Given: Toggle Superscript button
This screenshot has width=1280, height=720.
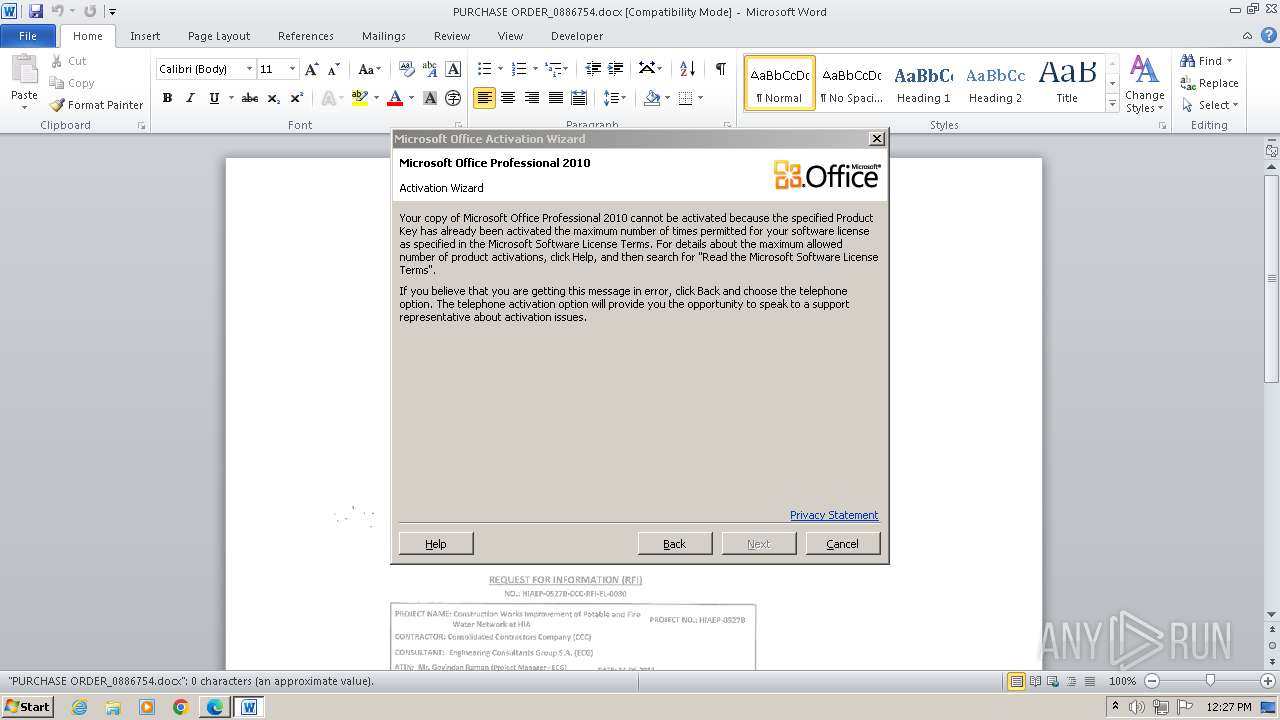Looking at the screenshot, I should (297, 98).
